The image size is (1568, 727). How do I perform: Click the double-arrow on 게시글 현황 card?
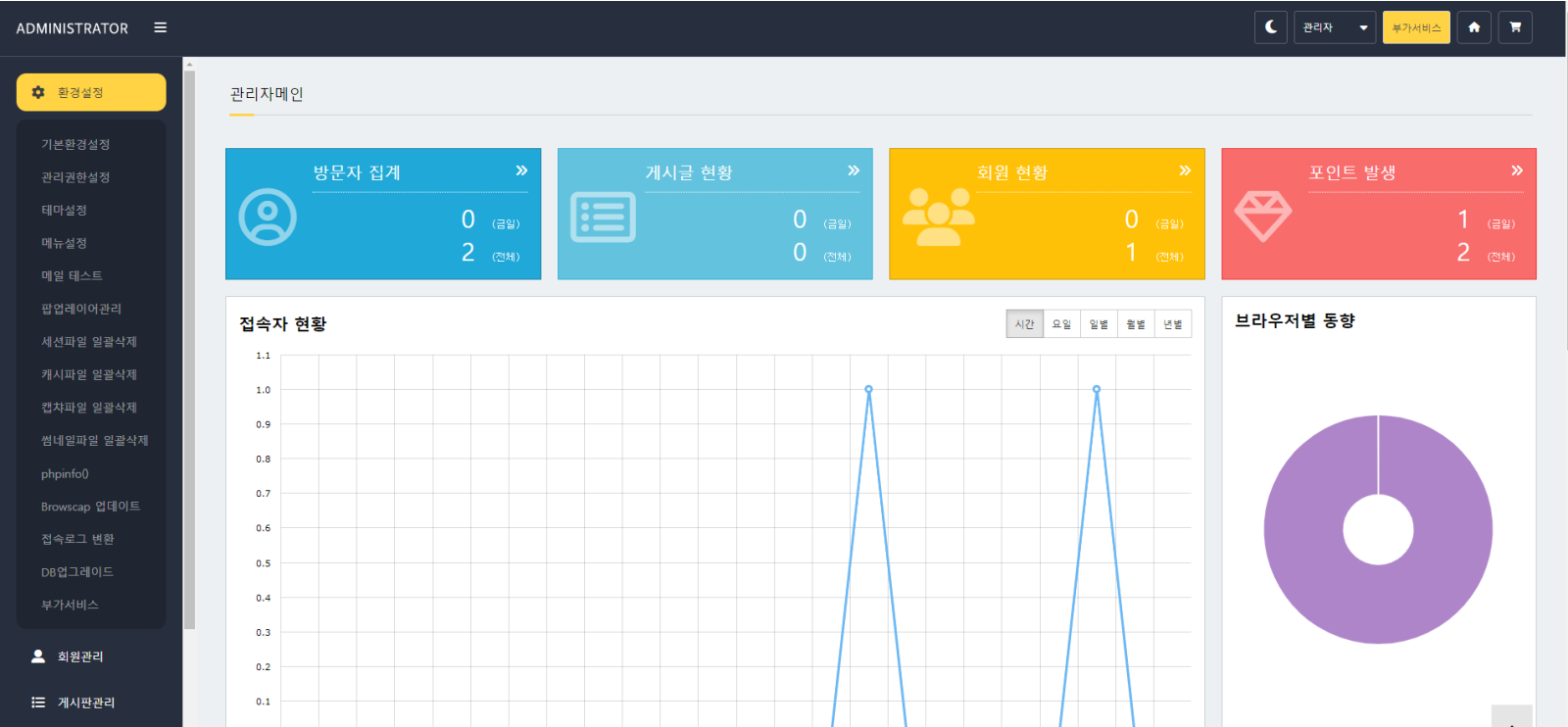(x=854, y=170)
